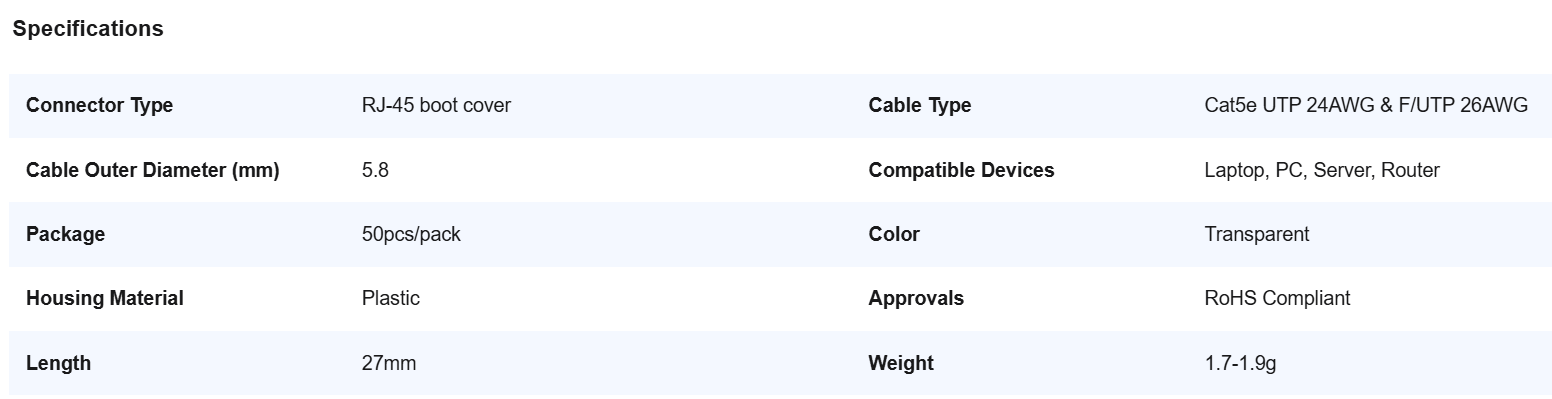Click the Specifications heading
This screenshot has width=1552, height=399.
[88, 29]
